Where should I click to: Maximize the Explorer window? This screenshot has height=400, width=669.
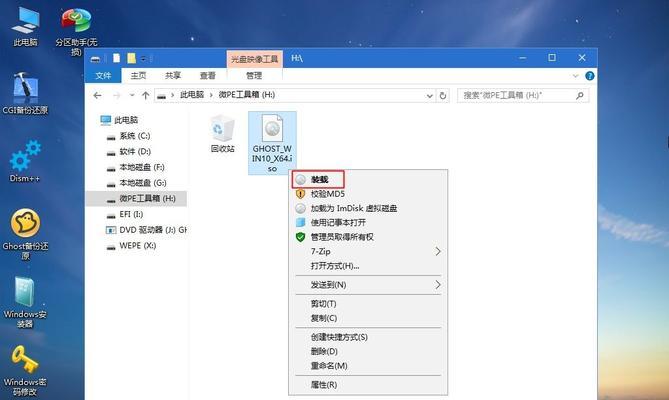click(552, 58)
